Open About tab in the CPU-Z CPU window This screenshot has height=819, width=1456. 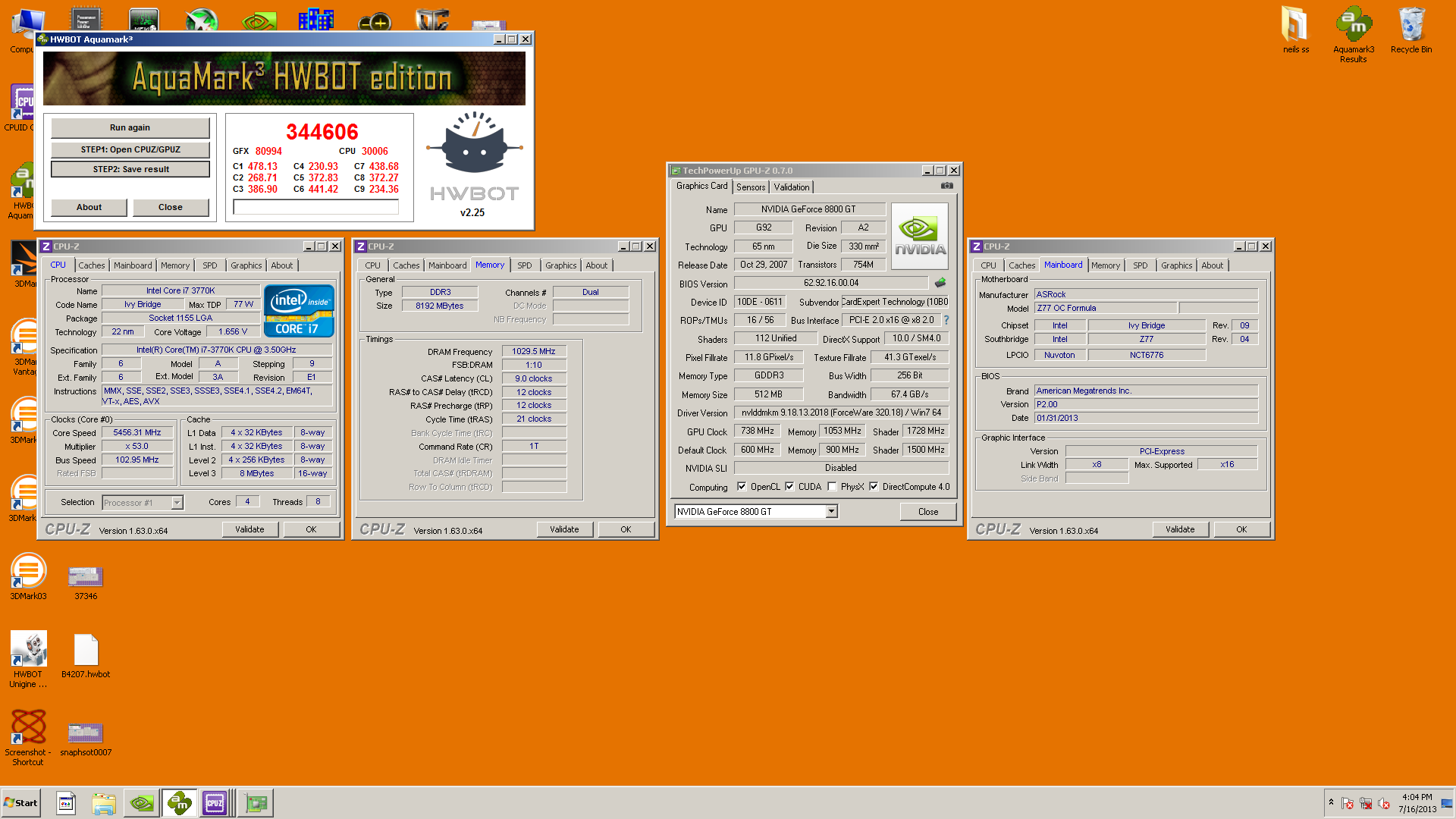click(282, 265)
